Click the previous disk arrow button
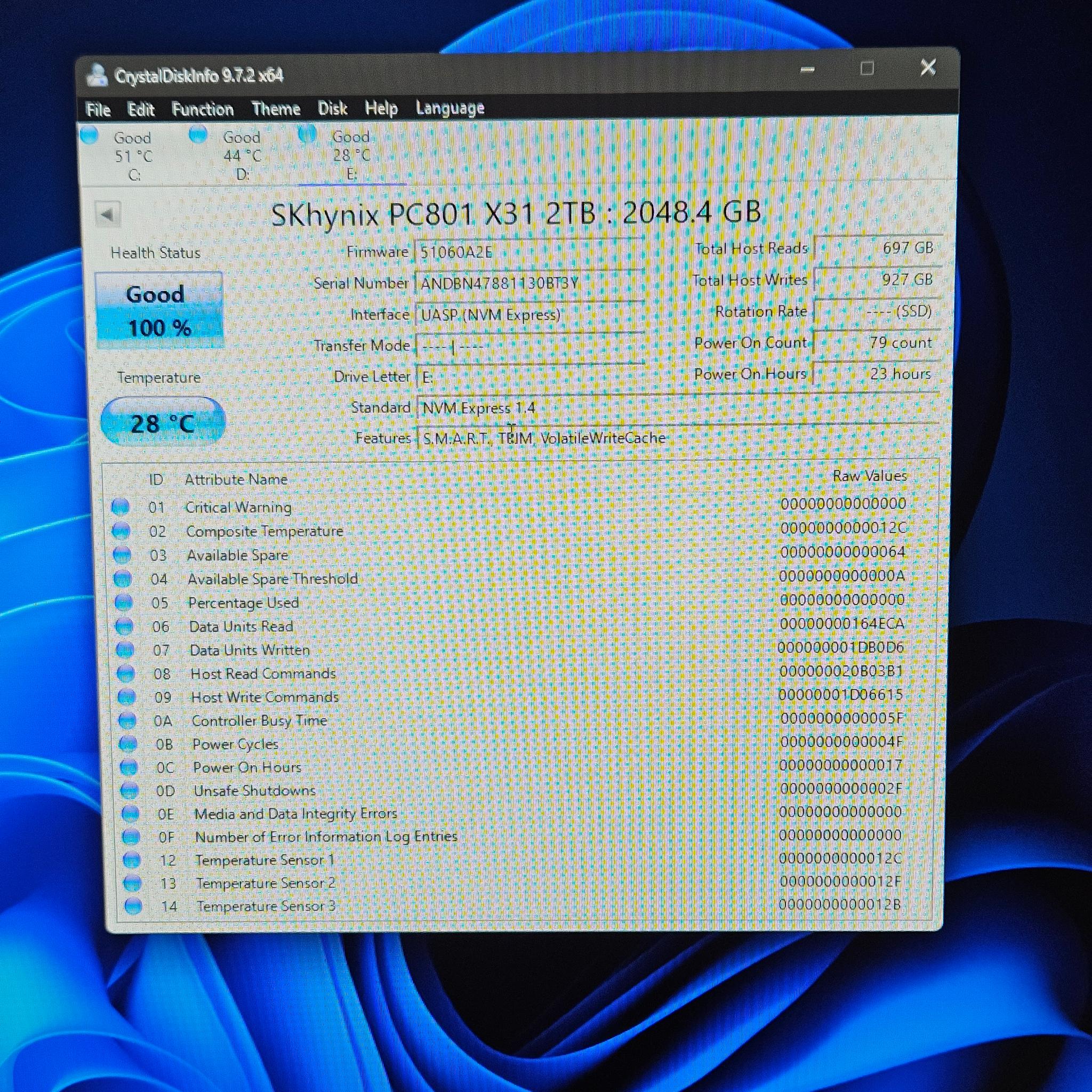Viewport: 1092px width, 1092px height. point(107,215)
